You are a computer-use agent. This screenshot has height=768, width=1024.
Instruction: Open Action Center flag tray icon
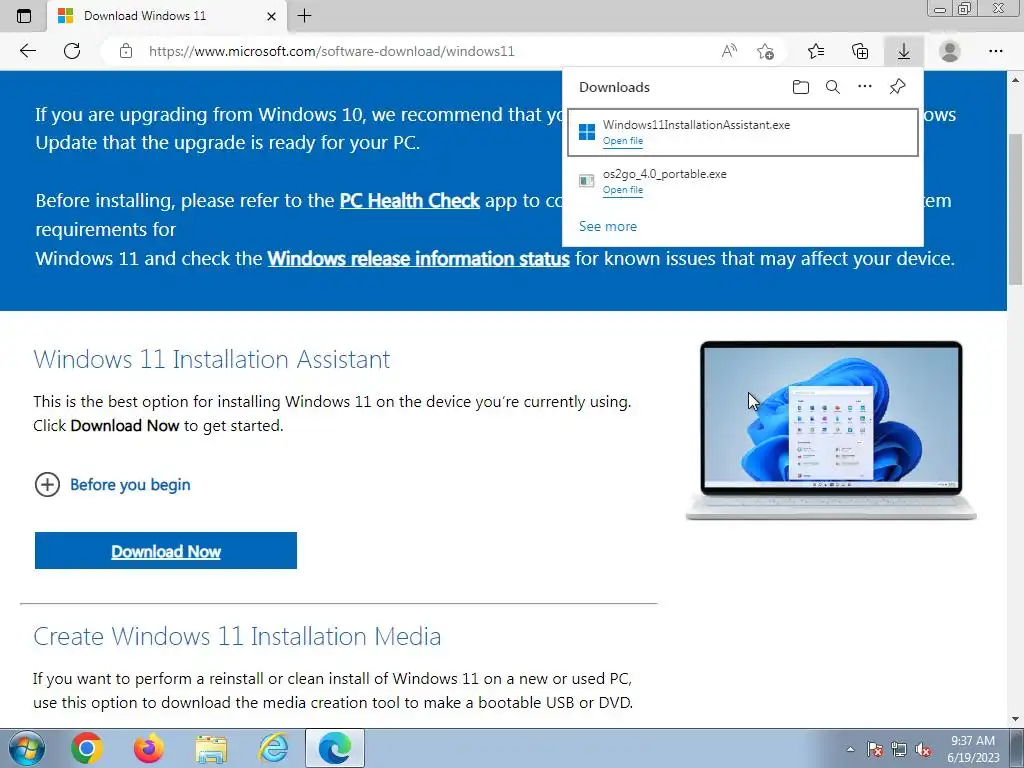tap(875, 749)
